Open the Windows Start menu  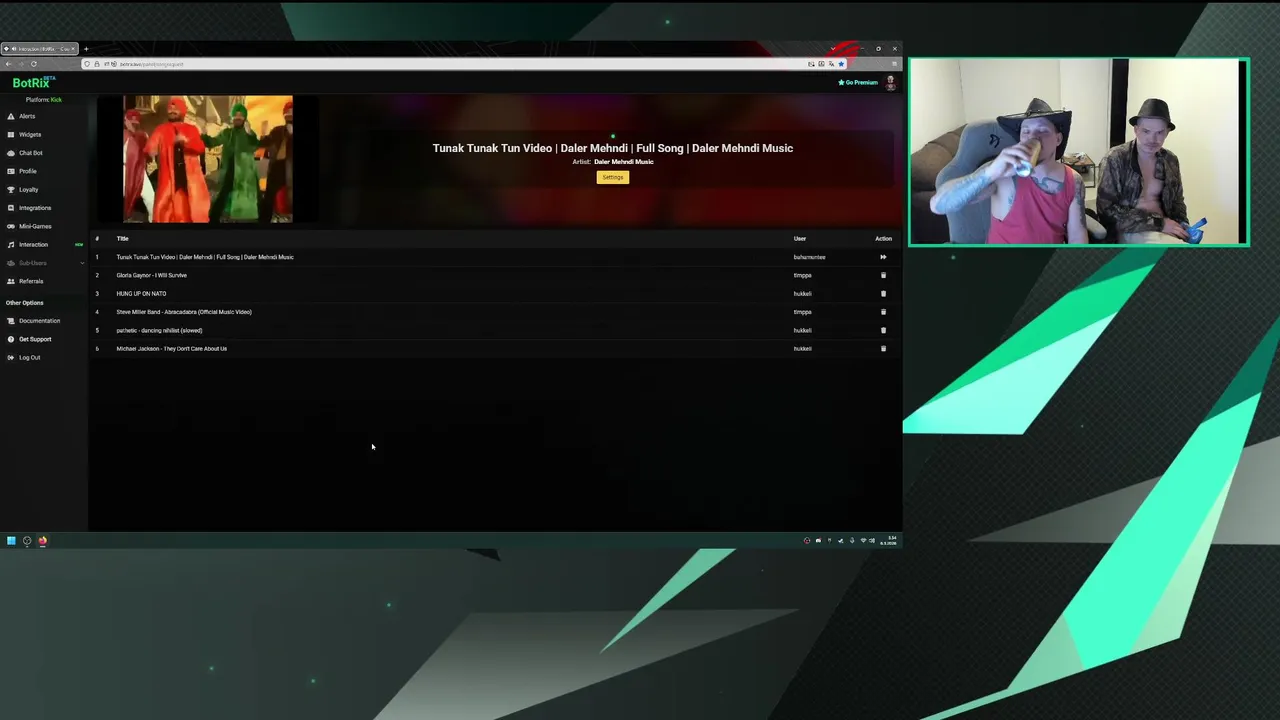[11, 541]
